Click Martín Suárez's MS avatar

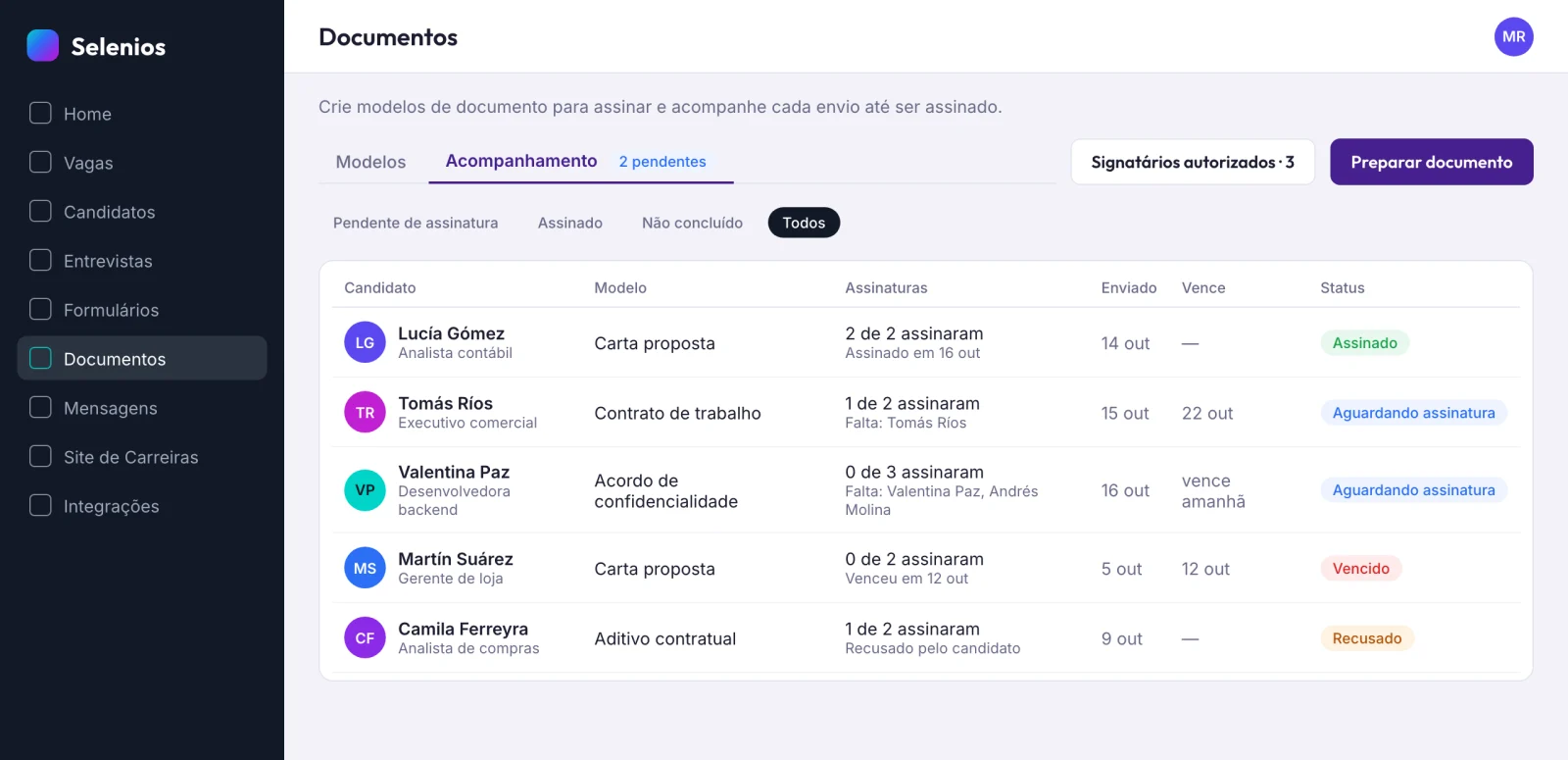coord(365,568)
